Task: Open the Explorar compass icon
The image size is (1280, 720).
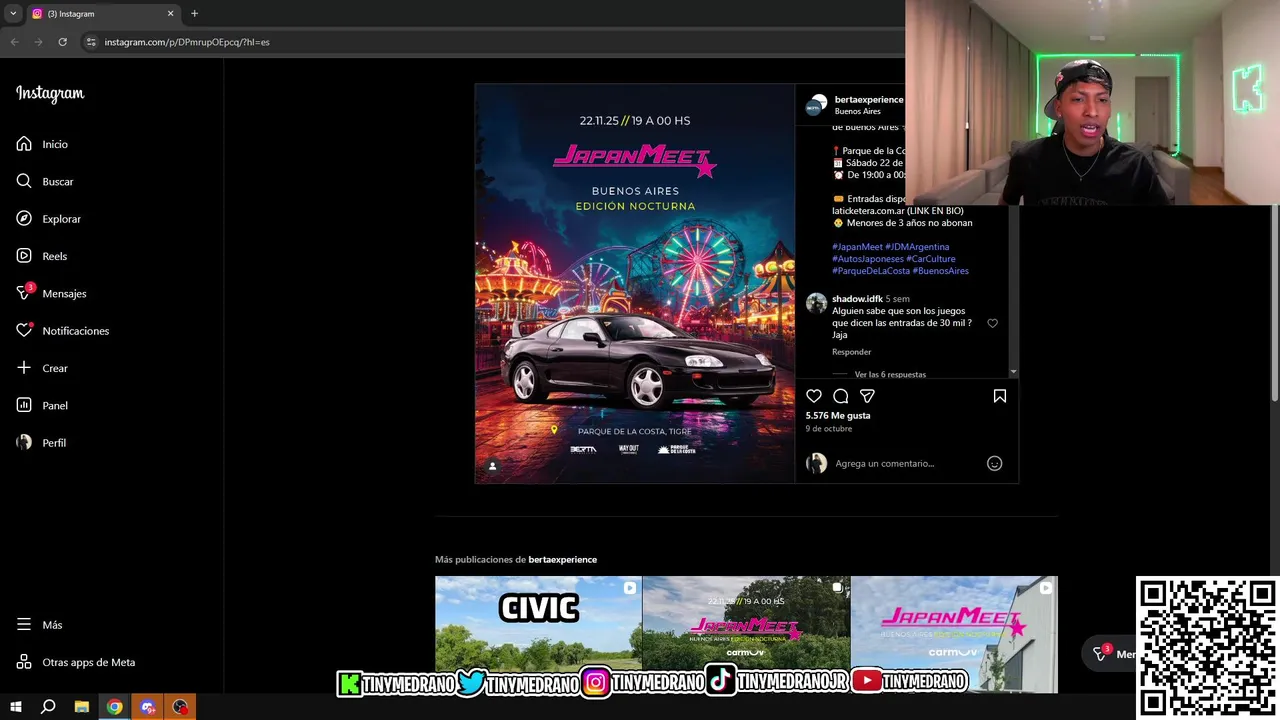Action: click(x=24, y=218)
